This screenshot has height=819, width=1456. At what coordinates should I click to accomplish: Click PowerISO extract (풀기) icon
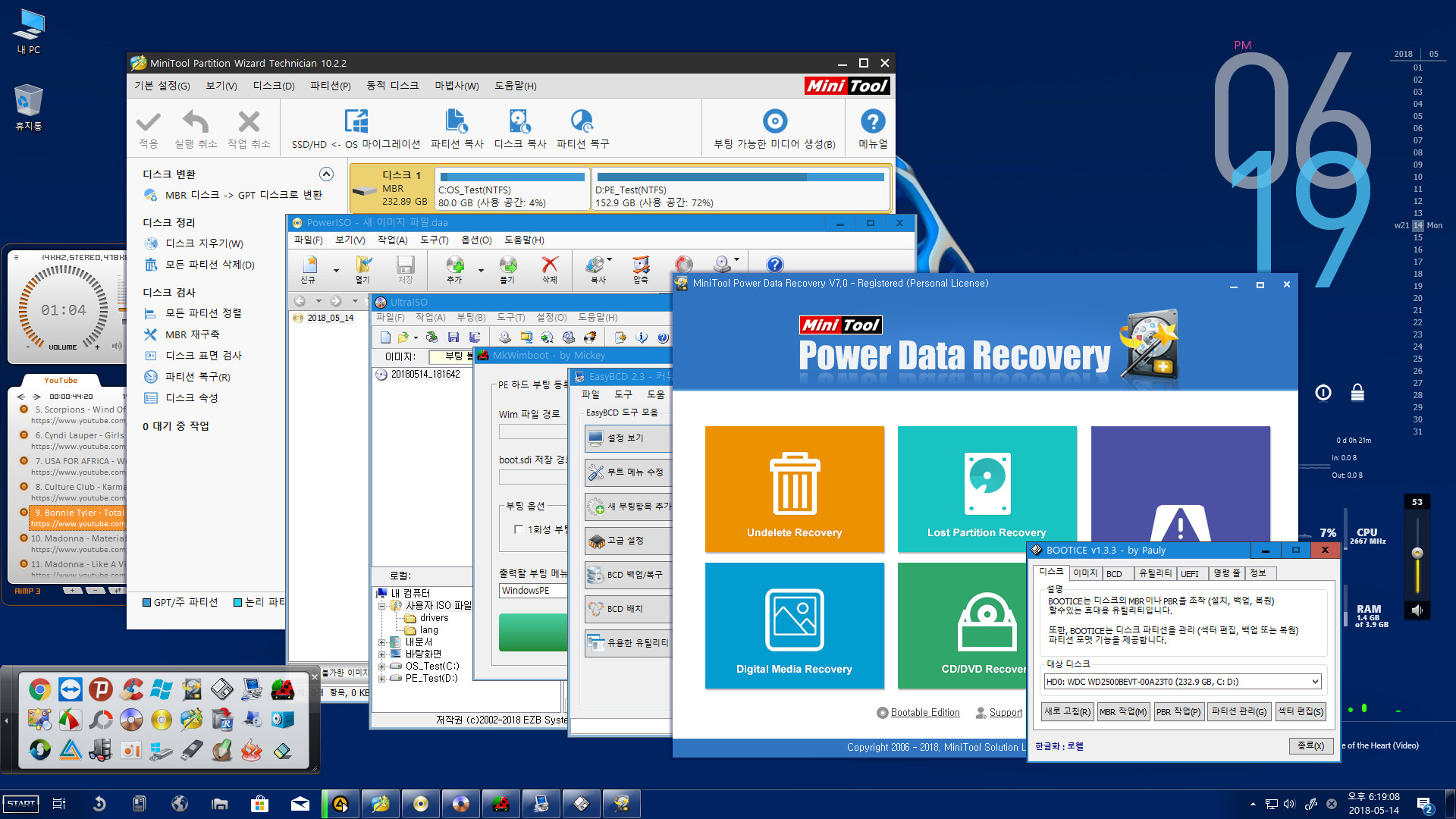pyautogui.click(x=507, y=265)
